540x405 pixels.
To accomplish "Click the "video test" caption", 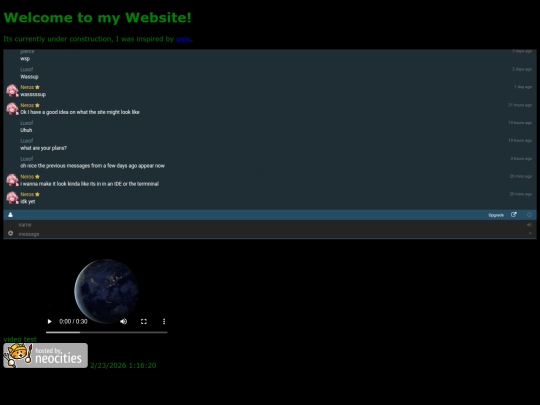I will (x=20, y=339).
